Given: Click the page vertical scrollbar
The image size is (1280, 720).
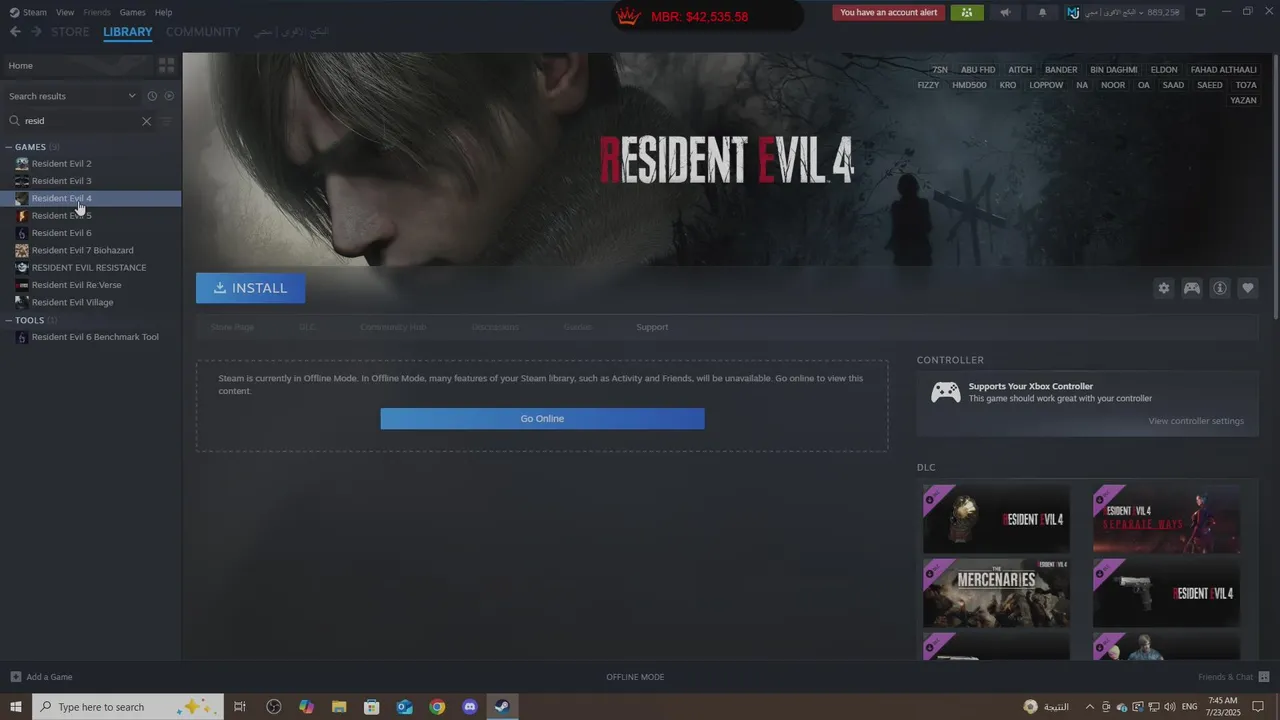Looking at the screenshot, I should pyautogui.click(x=1275, y=186).
